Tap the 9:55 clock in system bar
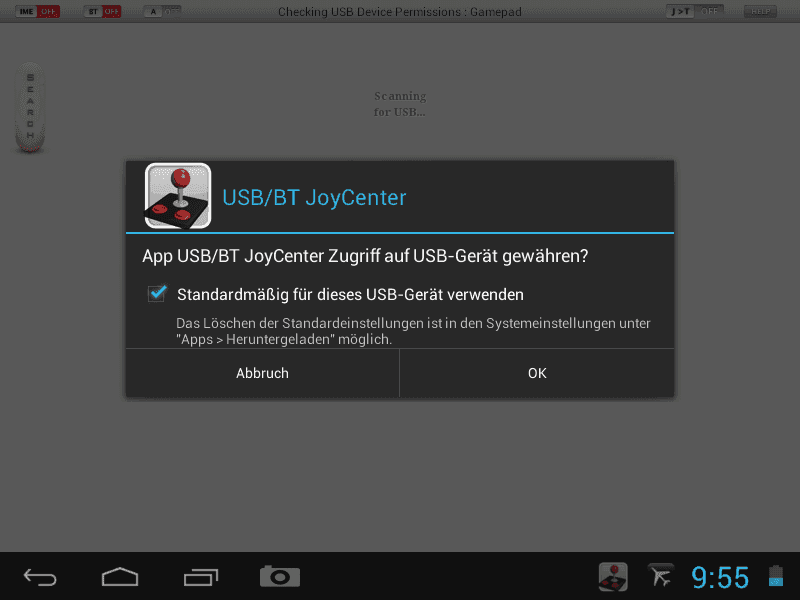800x600 pixels. tap(720, 578)
